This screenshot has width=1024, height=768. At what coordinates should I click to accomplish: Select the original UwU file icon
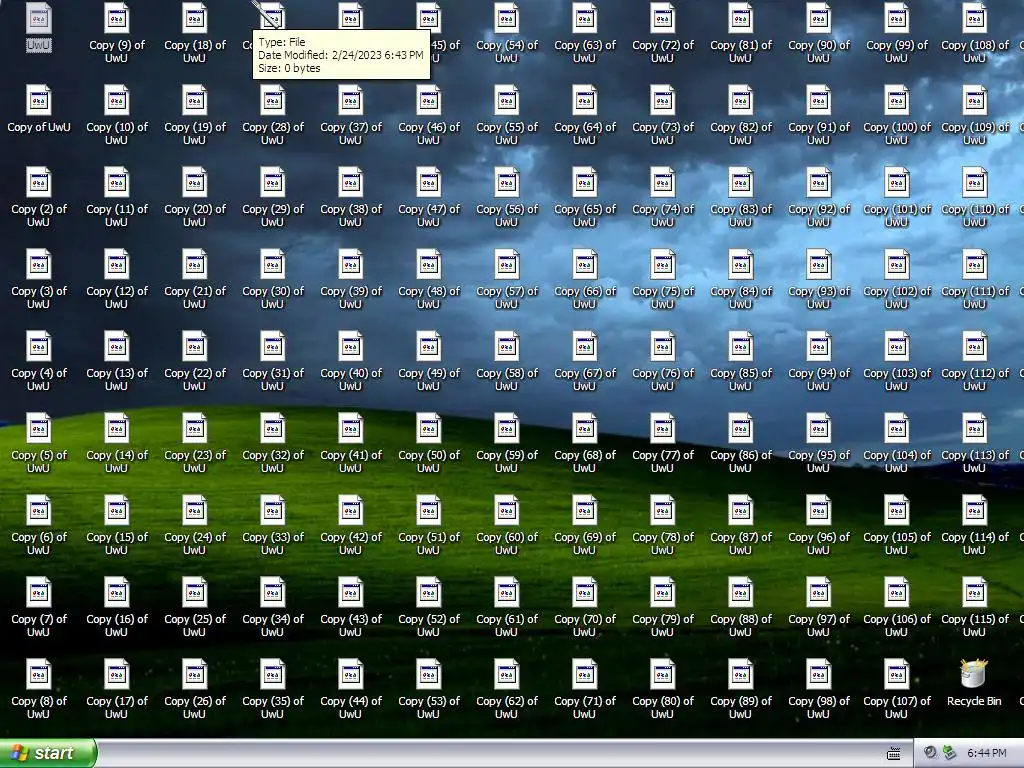pos(39,18)
